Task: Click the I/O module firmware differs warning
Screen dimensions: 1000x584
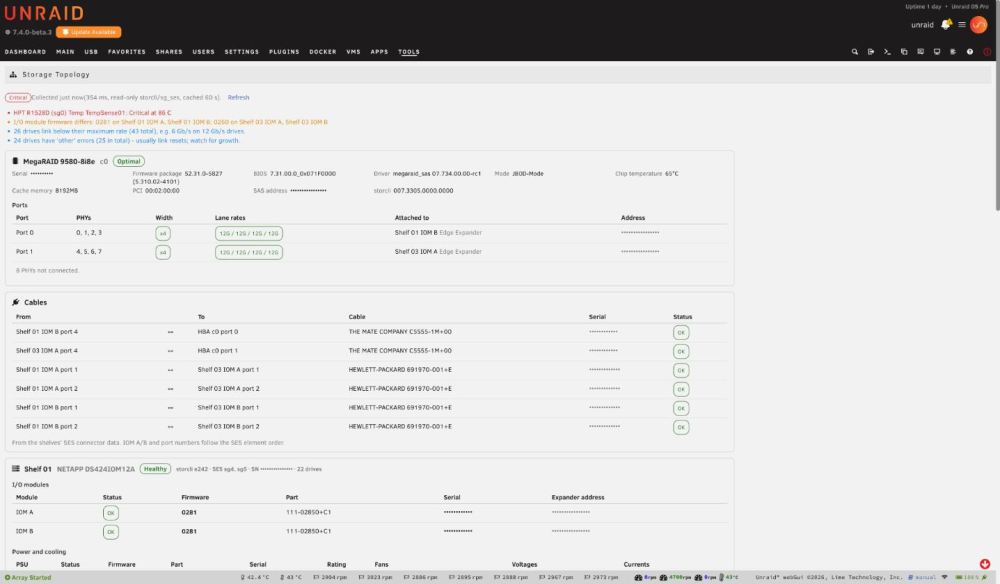Action: coord(170,122)
